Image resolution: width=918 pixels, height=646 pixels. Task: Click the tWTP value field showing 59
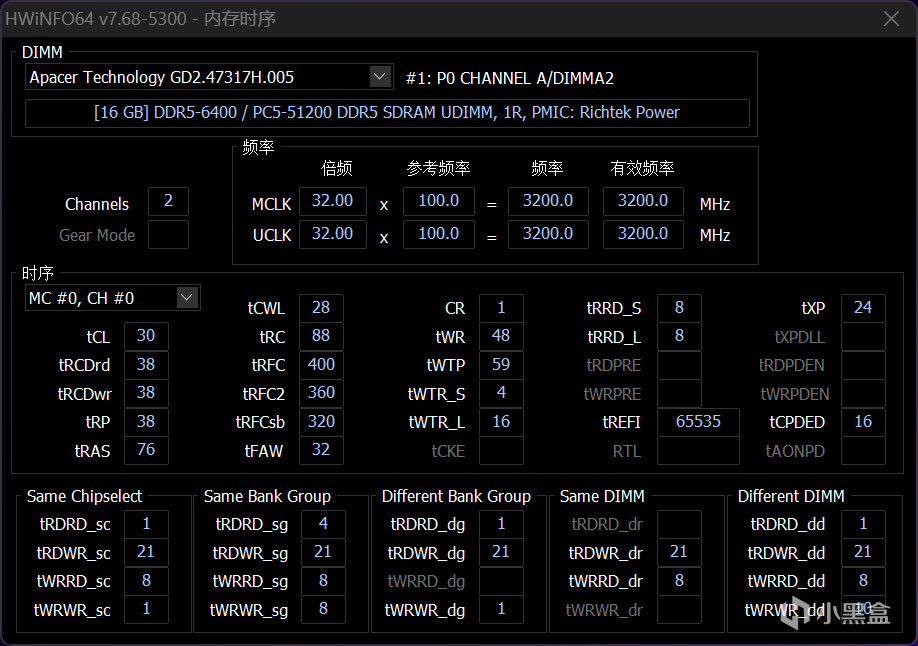coord(501,364)
